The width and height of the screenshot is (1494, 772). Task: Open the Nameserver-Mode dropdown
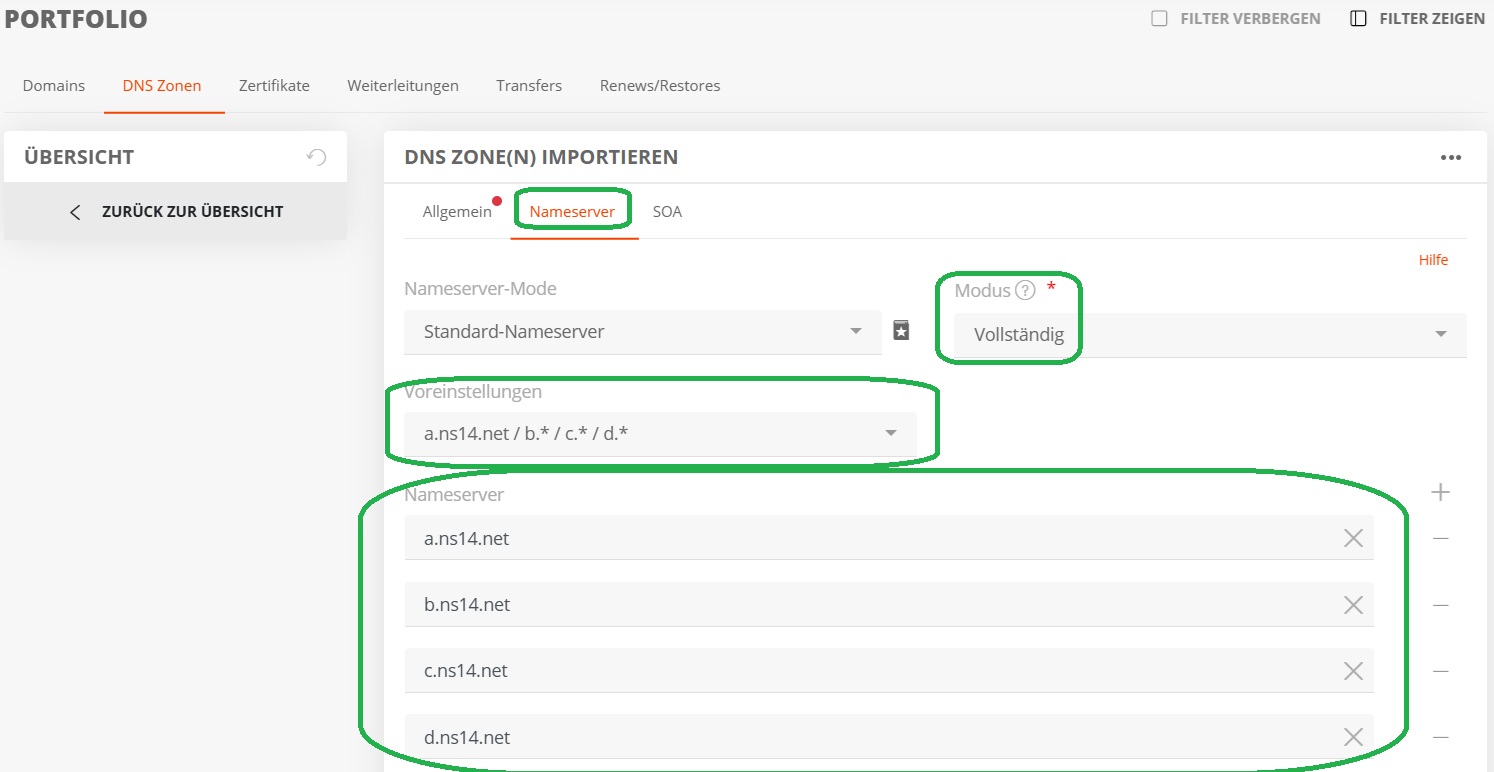click(x=643, y=331)
